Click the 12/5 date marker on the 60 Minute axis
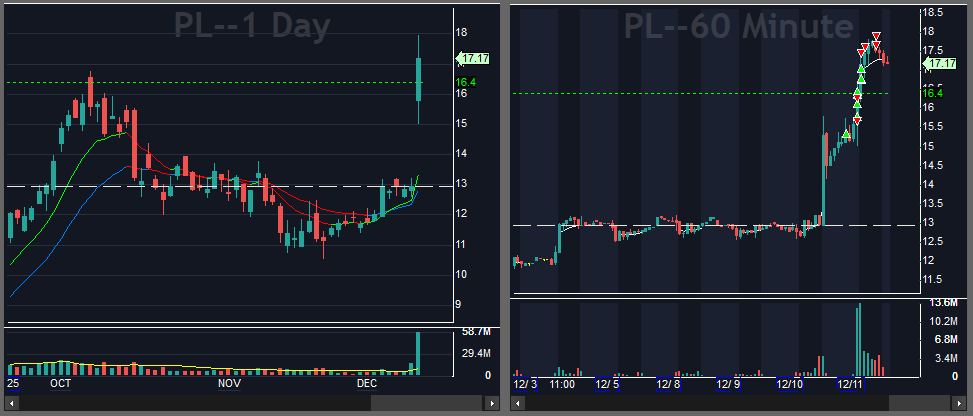 607,384
